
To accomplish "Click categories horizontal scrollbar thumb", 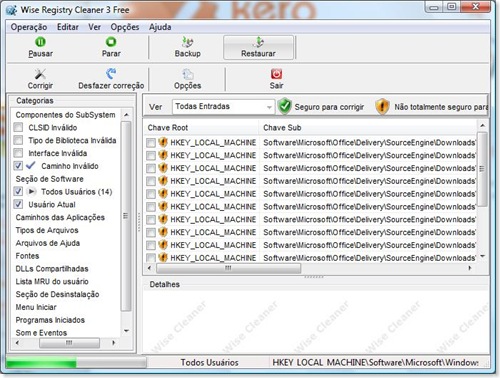I will point(69,343).
